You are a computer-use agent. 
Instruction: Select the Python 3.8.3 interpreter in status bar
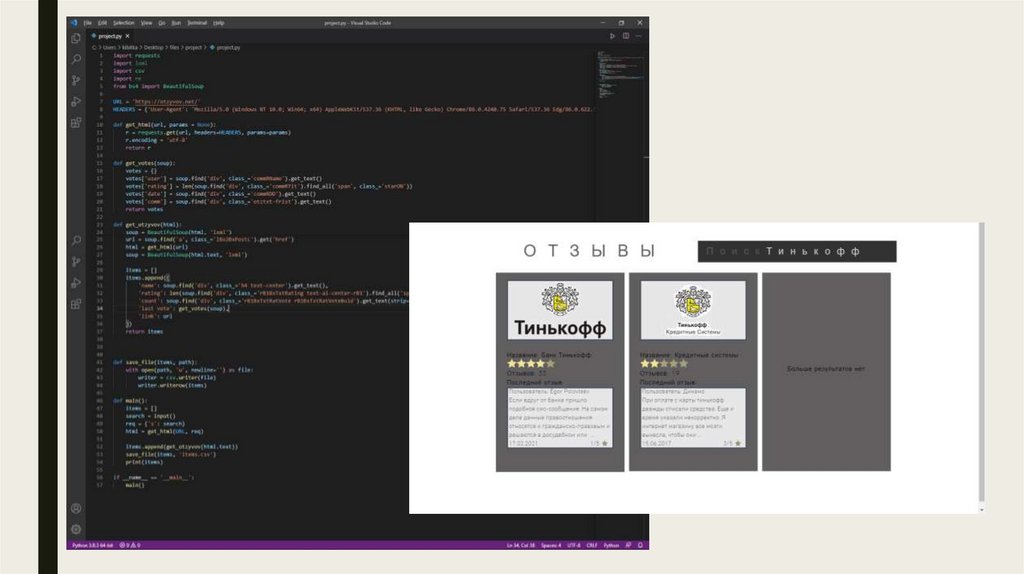94,545
